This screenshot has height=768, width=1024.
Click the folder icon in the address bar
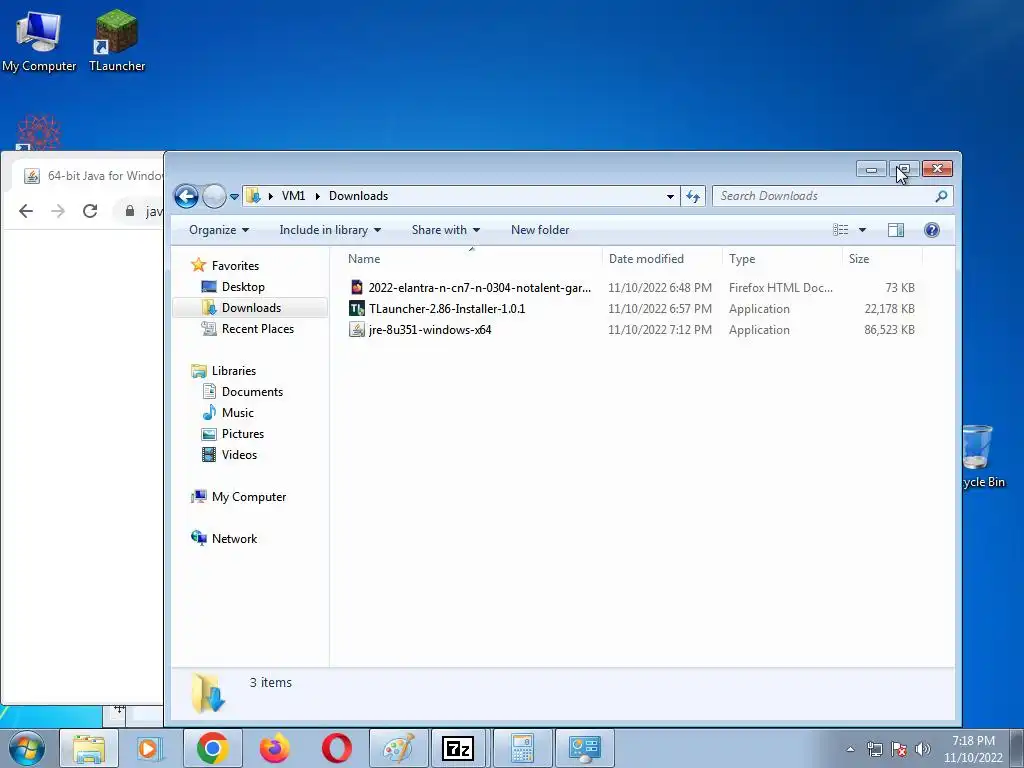253,196
